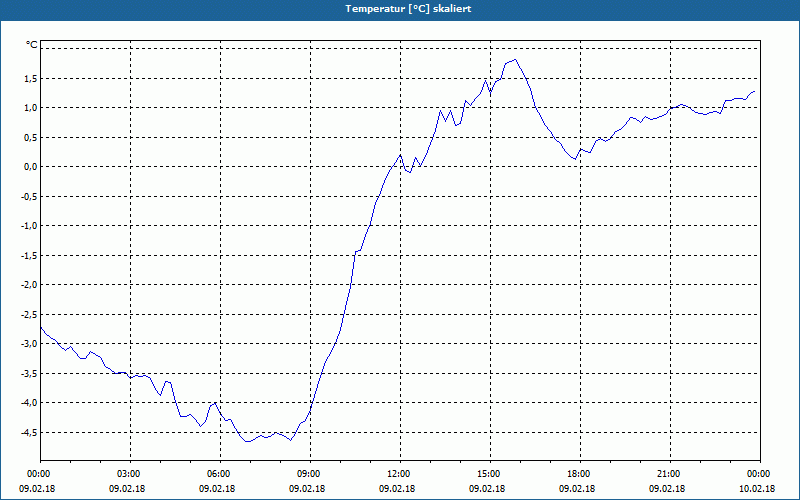Click the 18:00 time axis label

pos(578,474)
